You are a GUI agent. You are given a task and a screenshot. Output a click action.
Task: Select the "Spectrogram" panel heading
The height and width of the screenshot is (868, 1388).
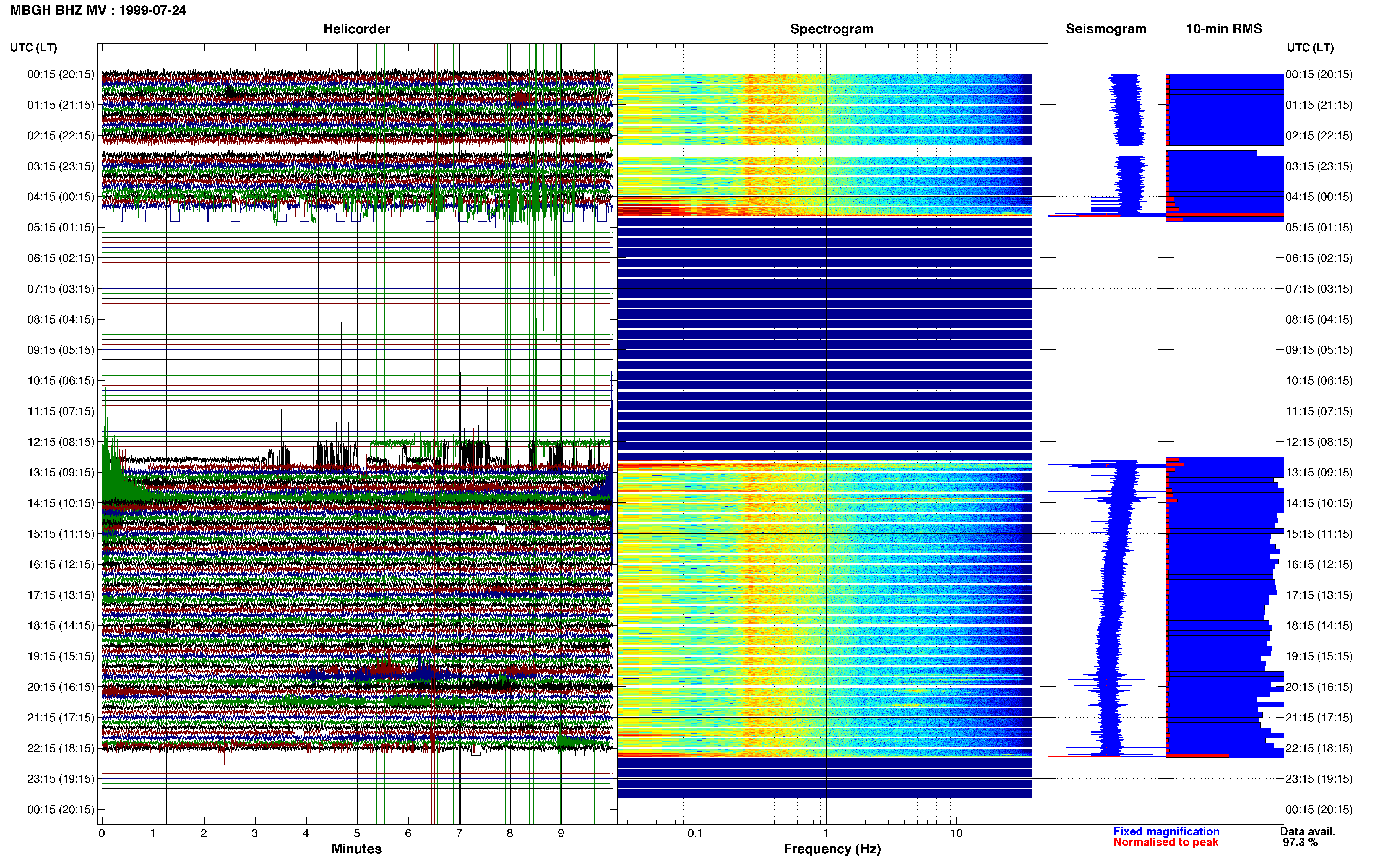point(832,29)
